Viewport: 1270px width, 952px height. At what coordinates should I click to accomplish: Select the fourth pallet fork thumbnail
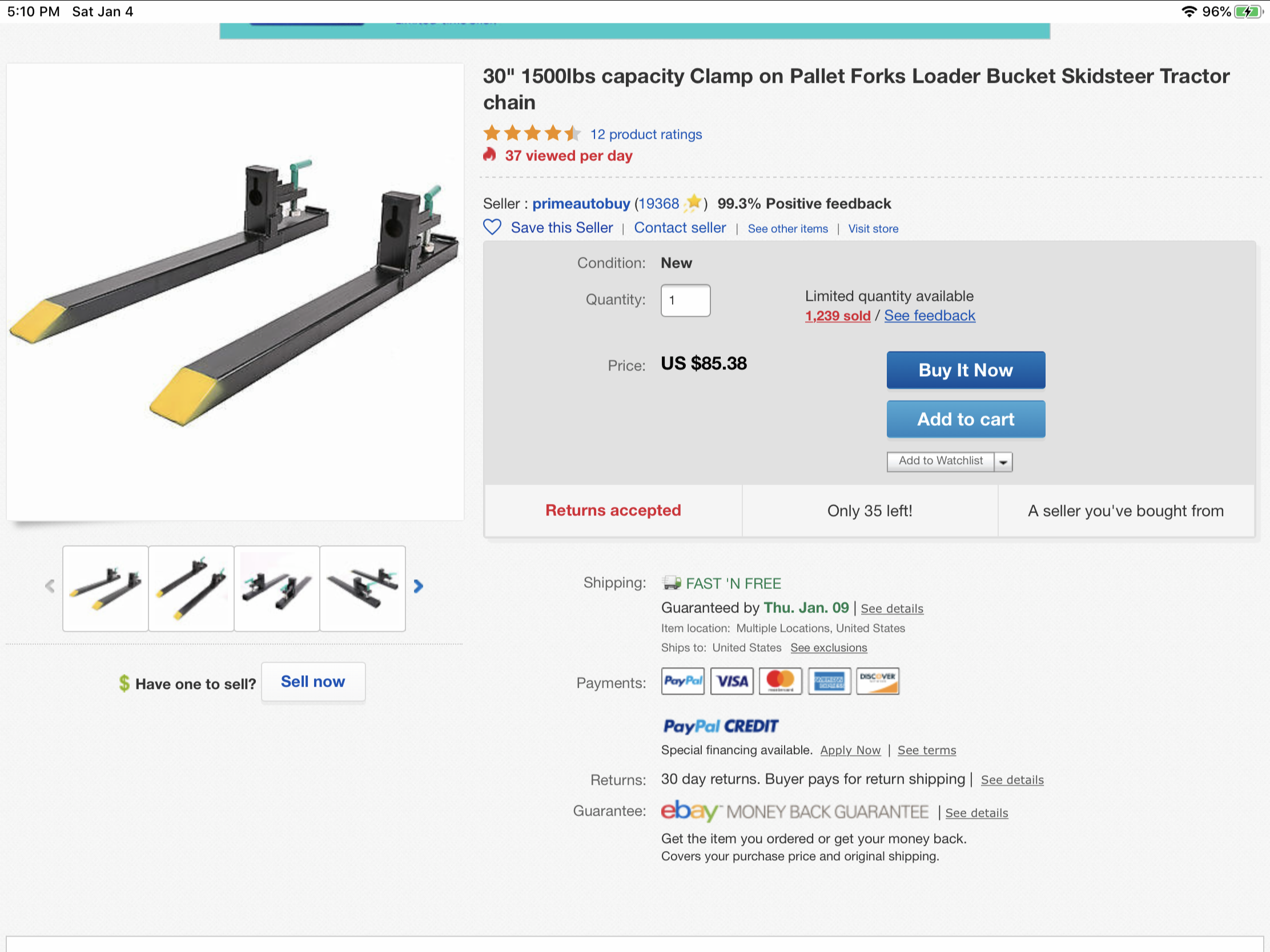(x=362, y=588)
